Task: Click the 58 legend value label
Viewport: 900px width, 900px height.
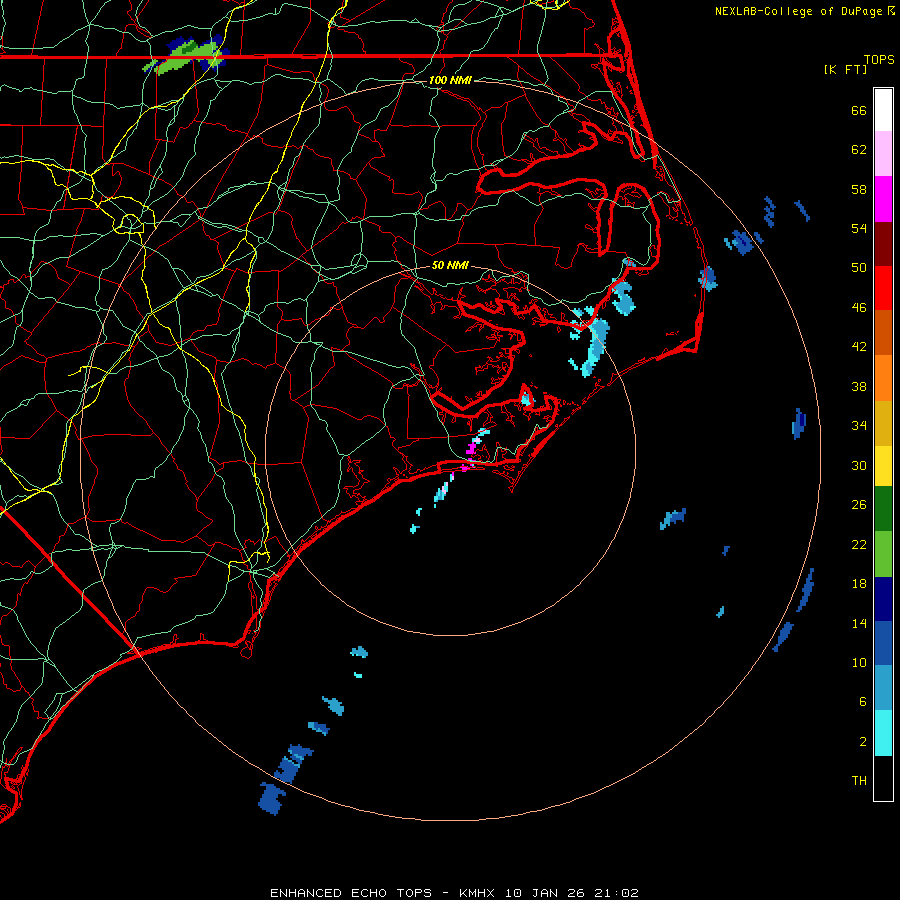Action: click(859, 189)
